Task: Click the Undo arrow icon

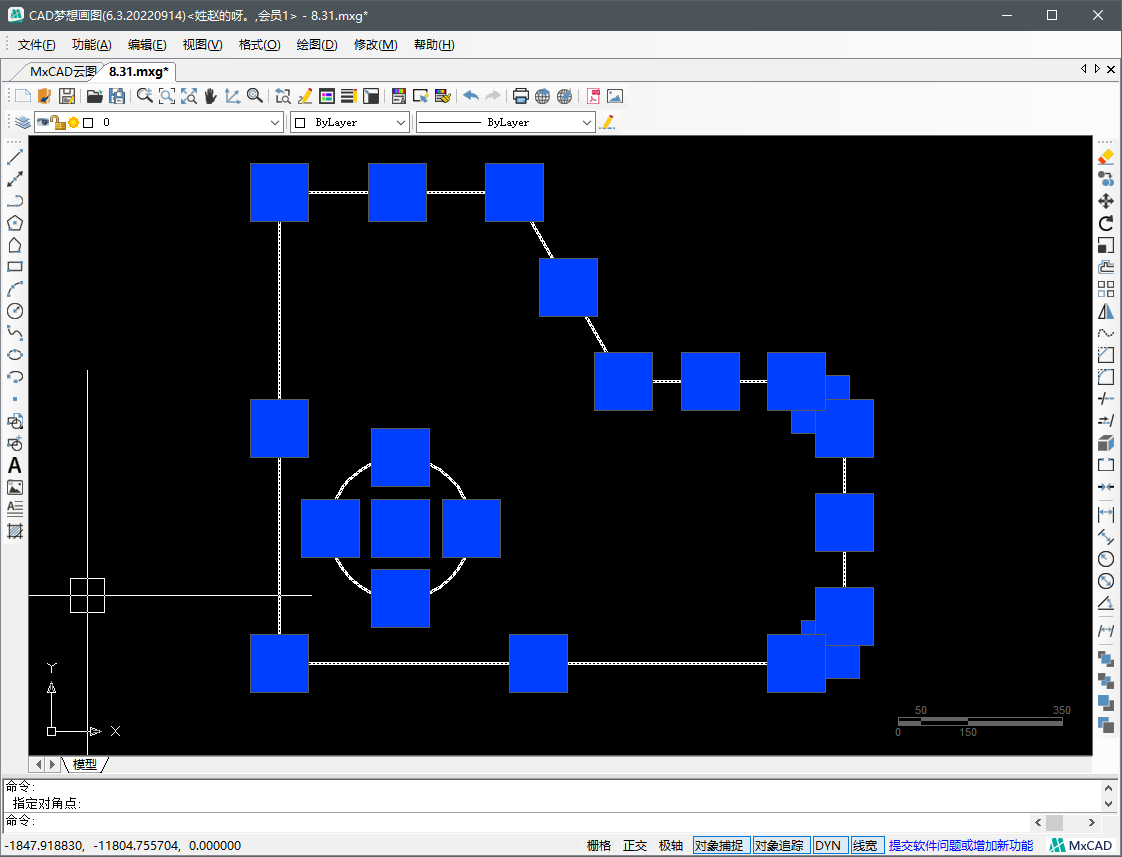Action: (471, 96)
